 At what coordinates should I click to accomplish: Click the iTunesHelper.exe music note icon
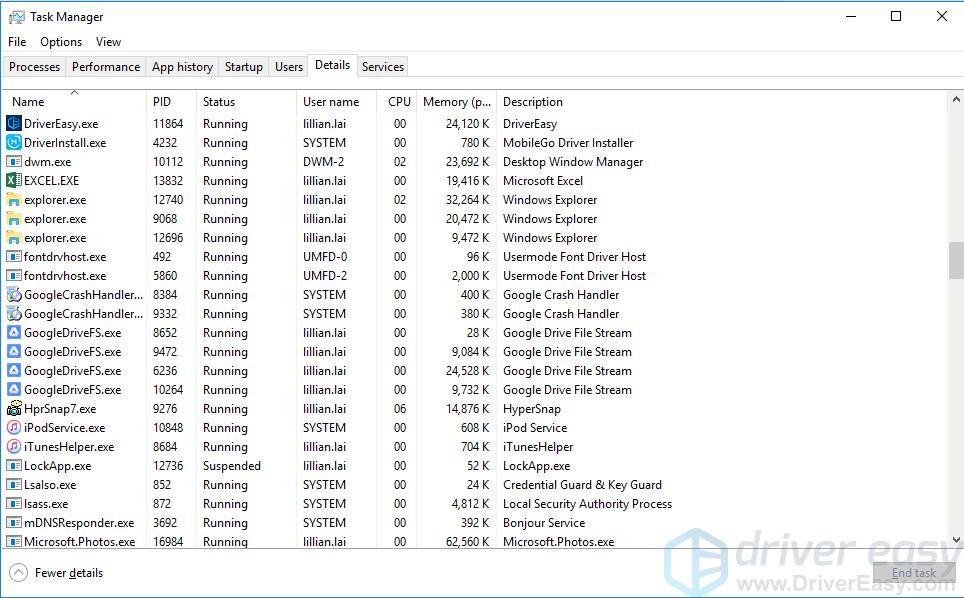coord(14,446)
